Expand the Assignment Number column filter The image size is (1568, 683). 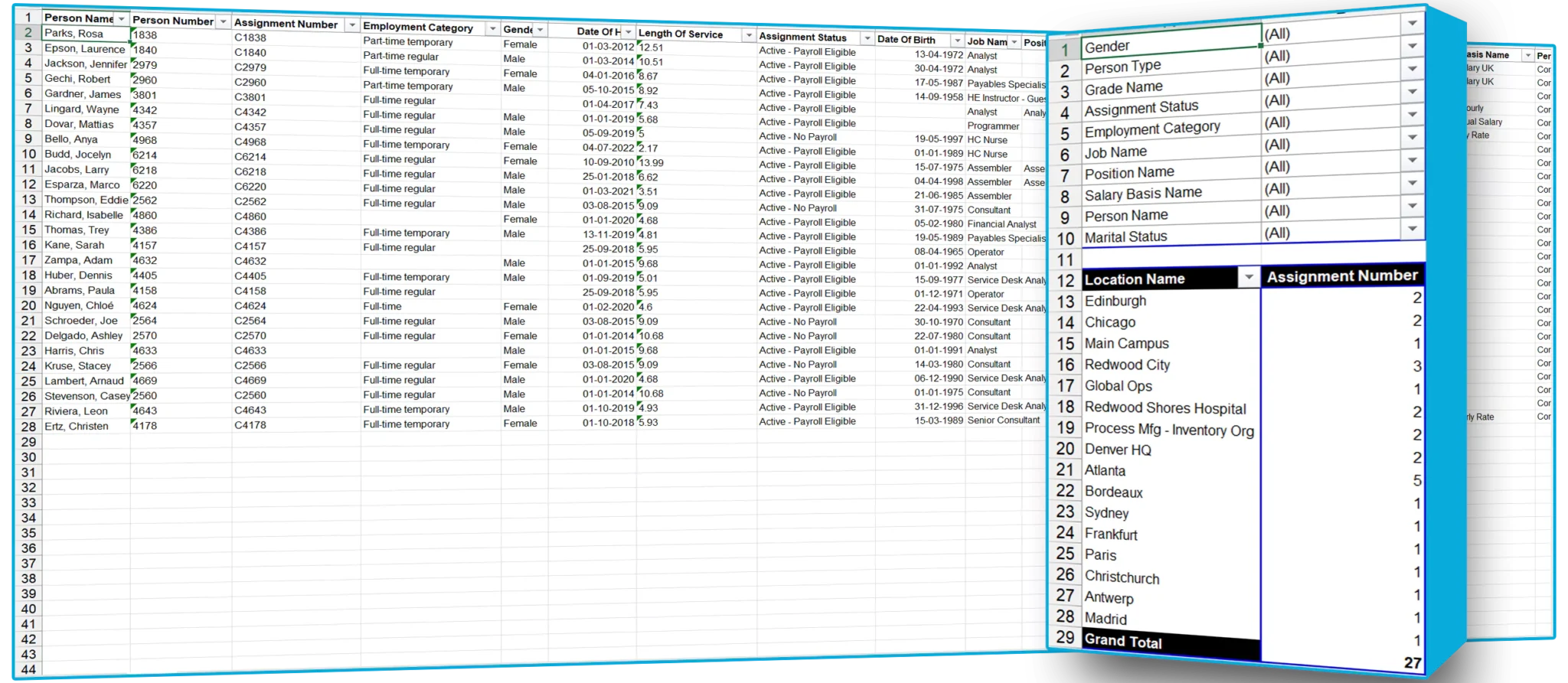(x=351, y=25)
